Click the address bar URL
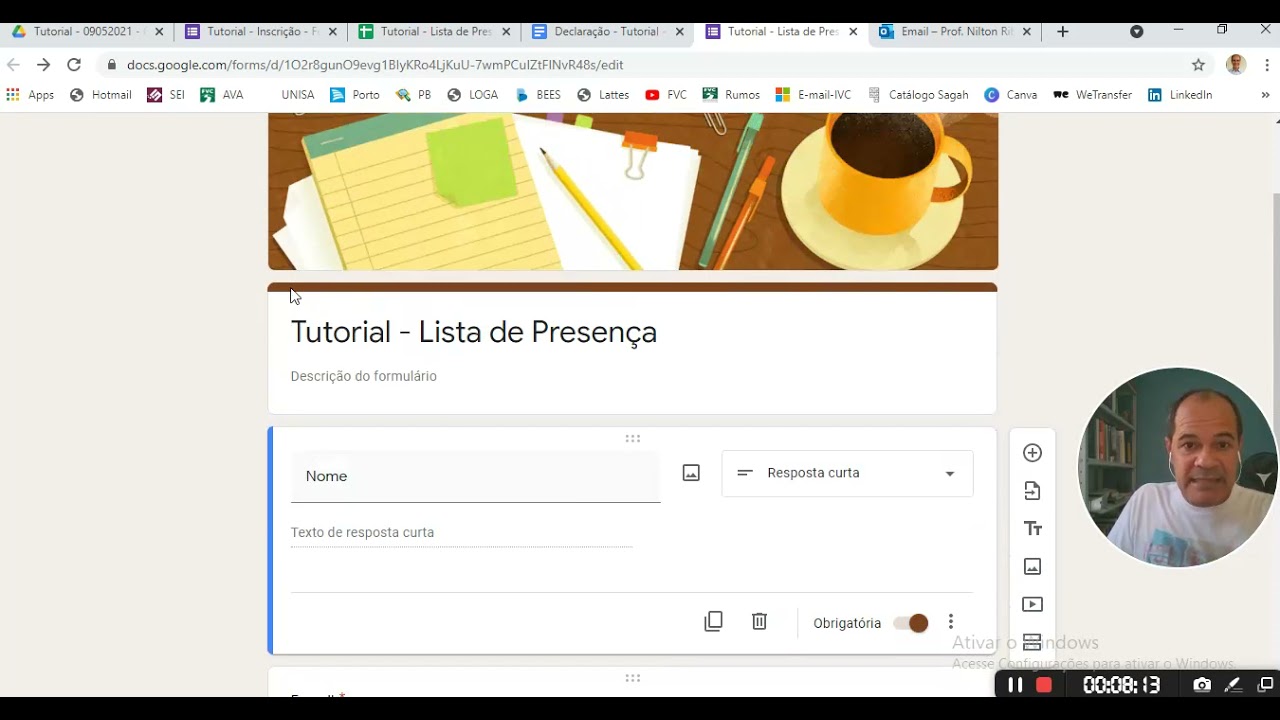Viewport: 1280px width, 720px height. click(375, 65)
